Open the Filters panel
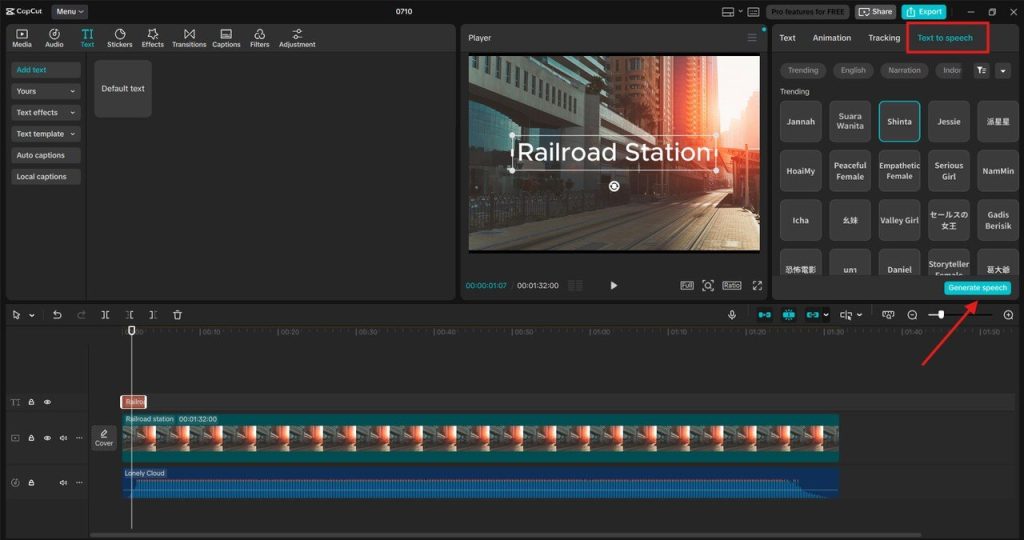Screen dimensions: 1024x540 (x=259, y=38)
